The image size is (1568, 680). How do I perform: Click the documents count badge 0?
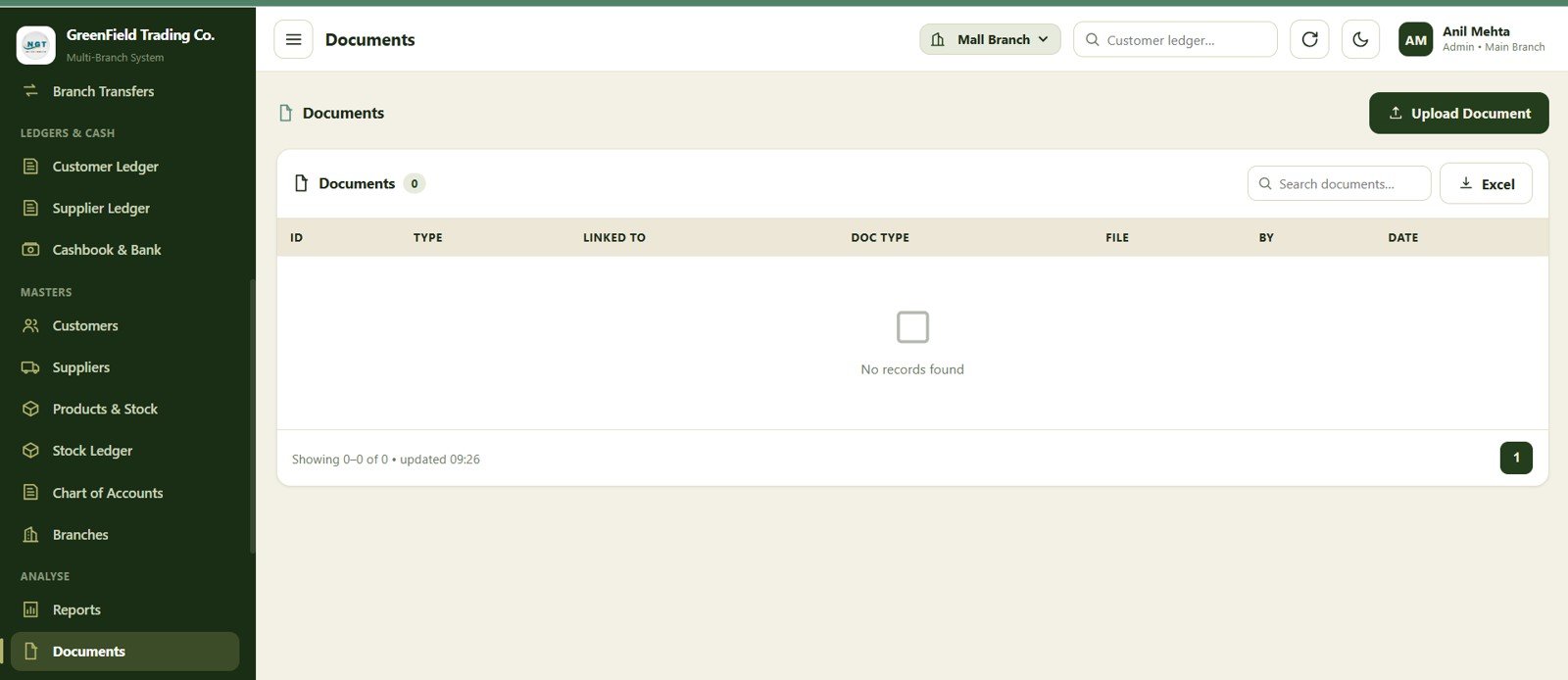415,183
